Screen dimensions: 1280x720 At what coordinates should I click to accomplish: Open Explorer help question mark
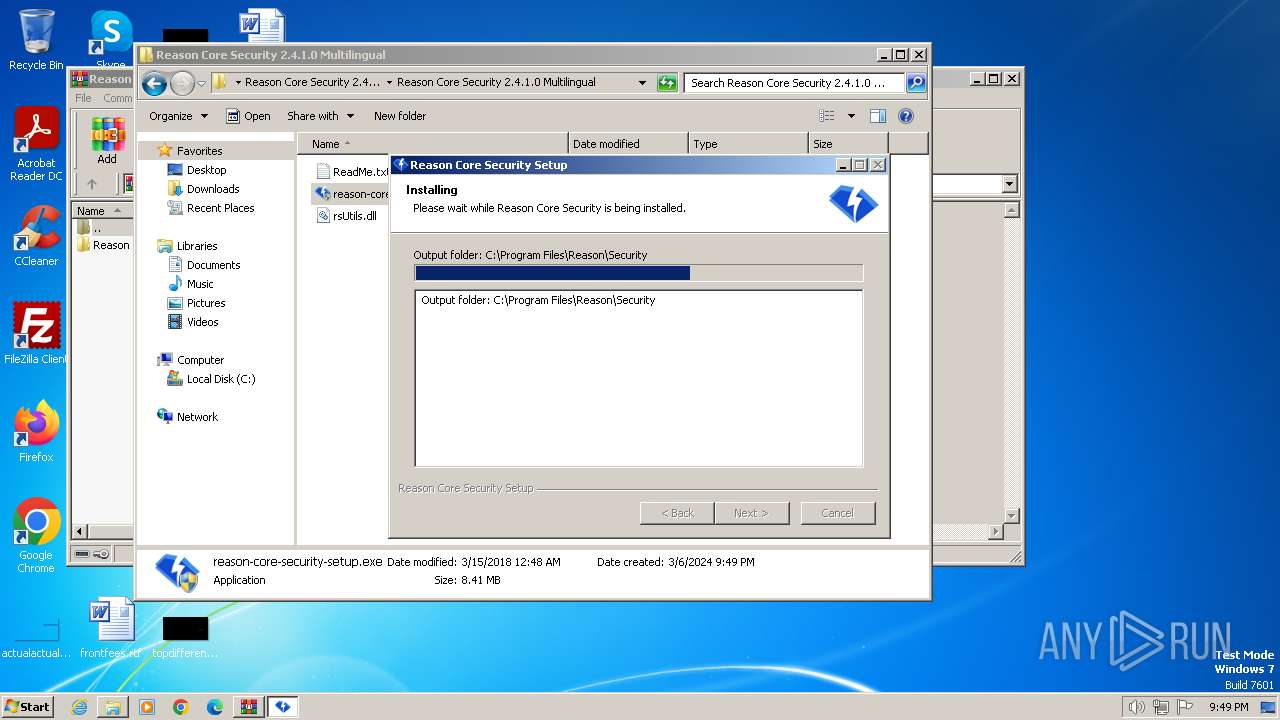(906, 116)
